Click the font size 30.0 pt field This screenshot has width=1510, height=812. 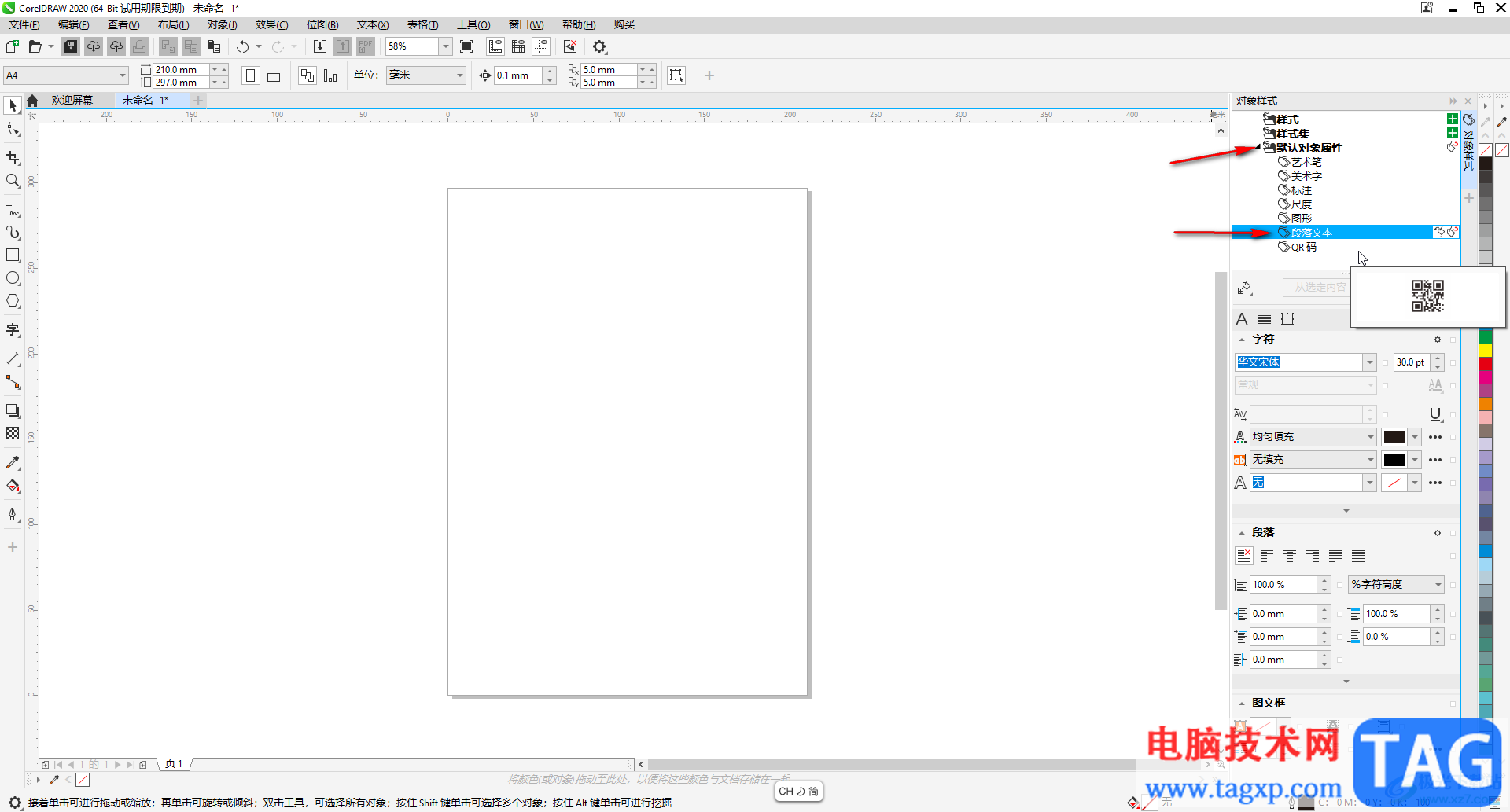coord(1412,362)
